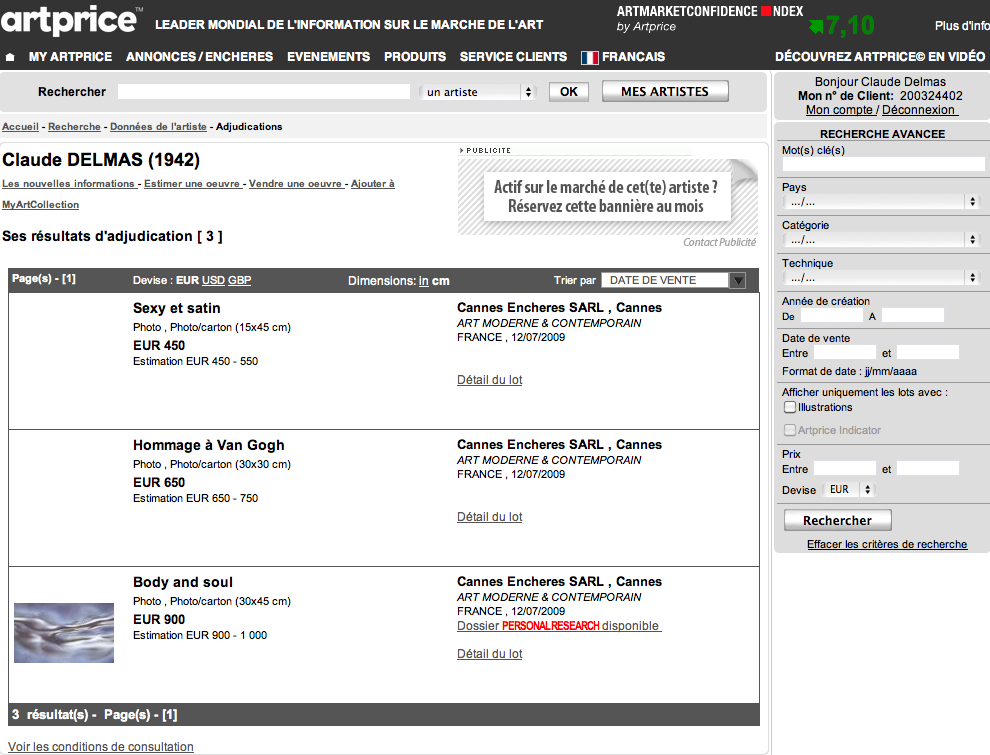Open 'Détail du lot' for Sexy et satin
This screenshot has width=990, height=755.
pos(489,380)
